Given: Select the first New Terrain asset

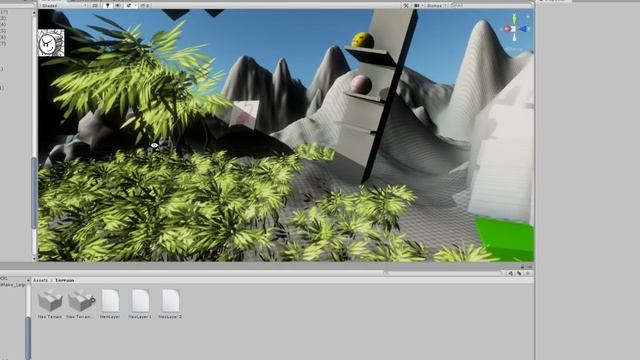Looking at the screenshot, I should [50, 304].
